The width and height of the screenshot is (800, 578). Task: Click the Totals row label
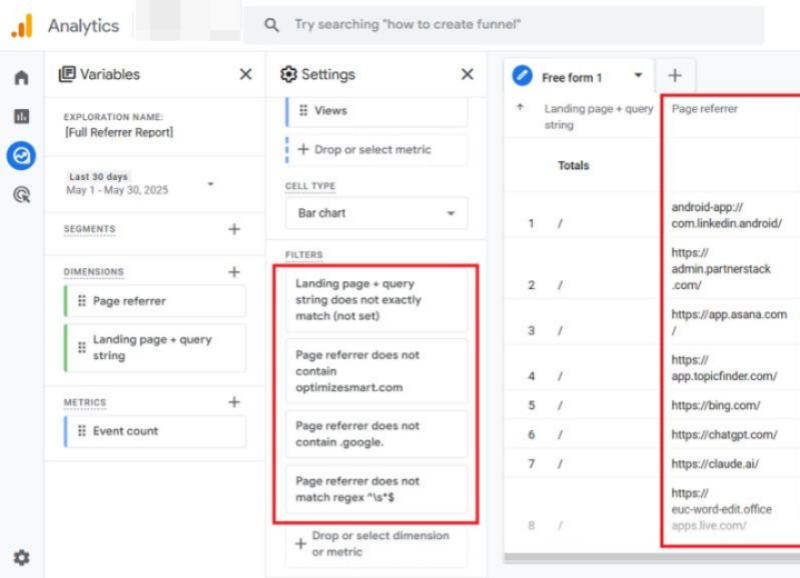pyautogui.click(x=573, y=165)
